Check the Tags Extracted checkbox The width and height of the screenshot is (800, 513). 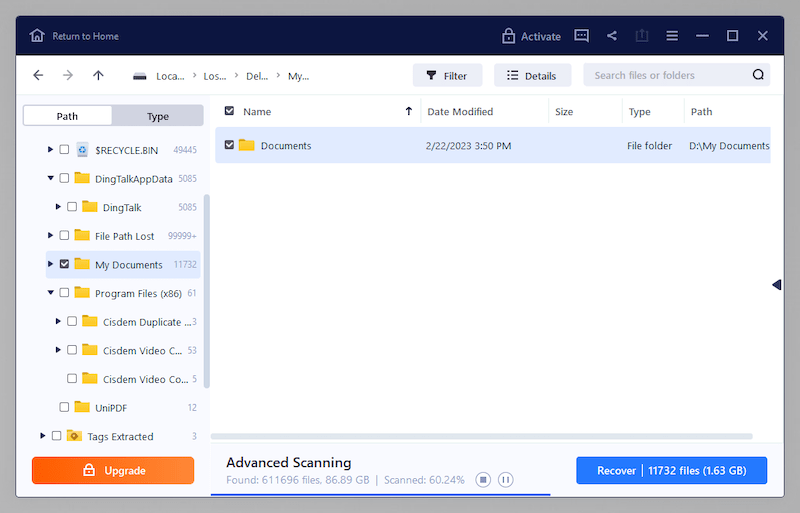pyautogui.click(x=57, y=435)
